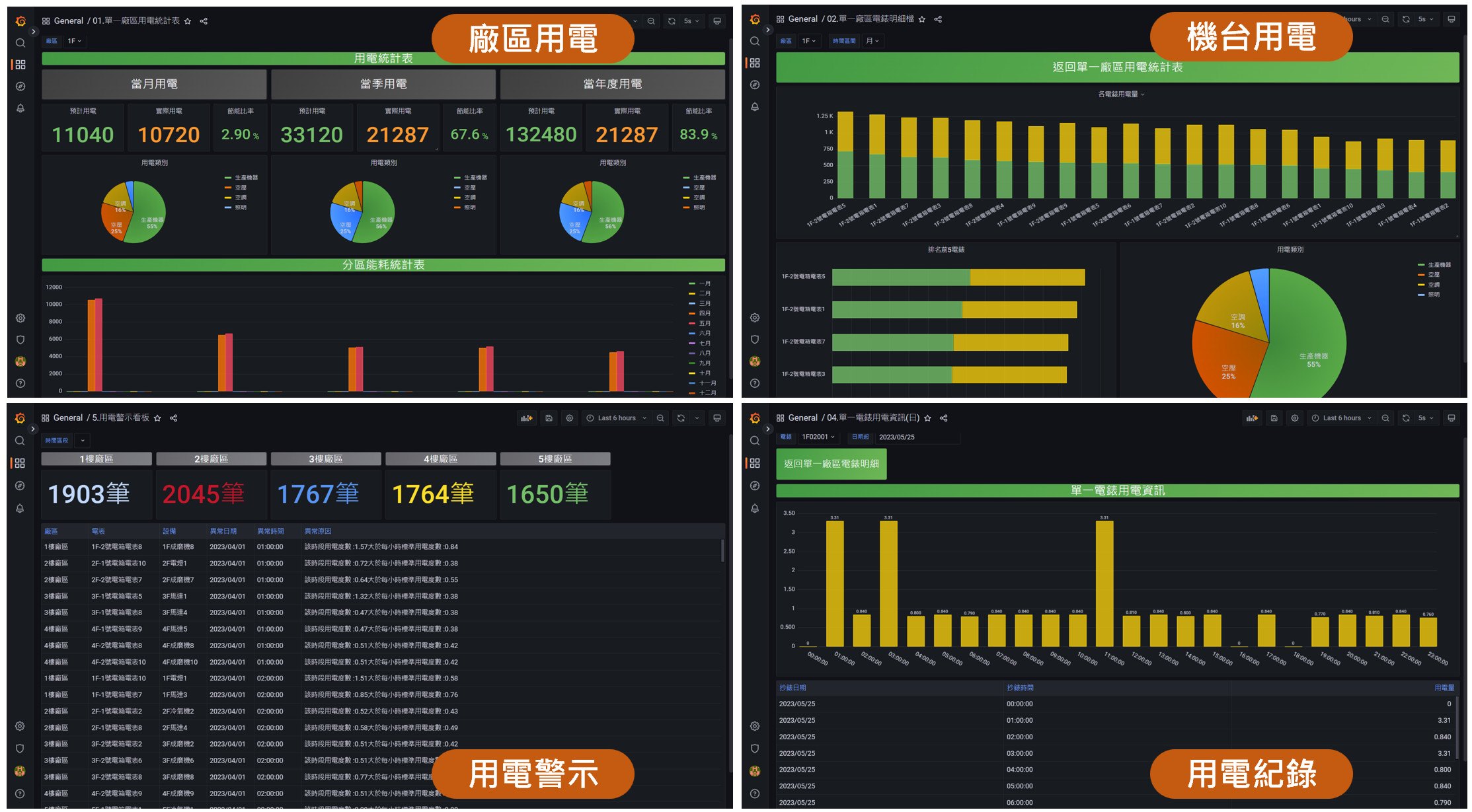The height and width of the screenshot is (812, 1472).
Task: Click 返回單一廠區電錶明細 green button
Action: pyautogui.click(x=832, y=464)
